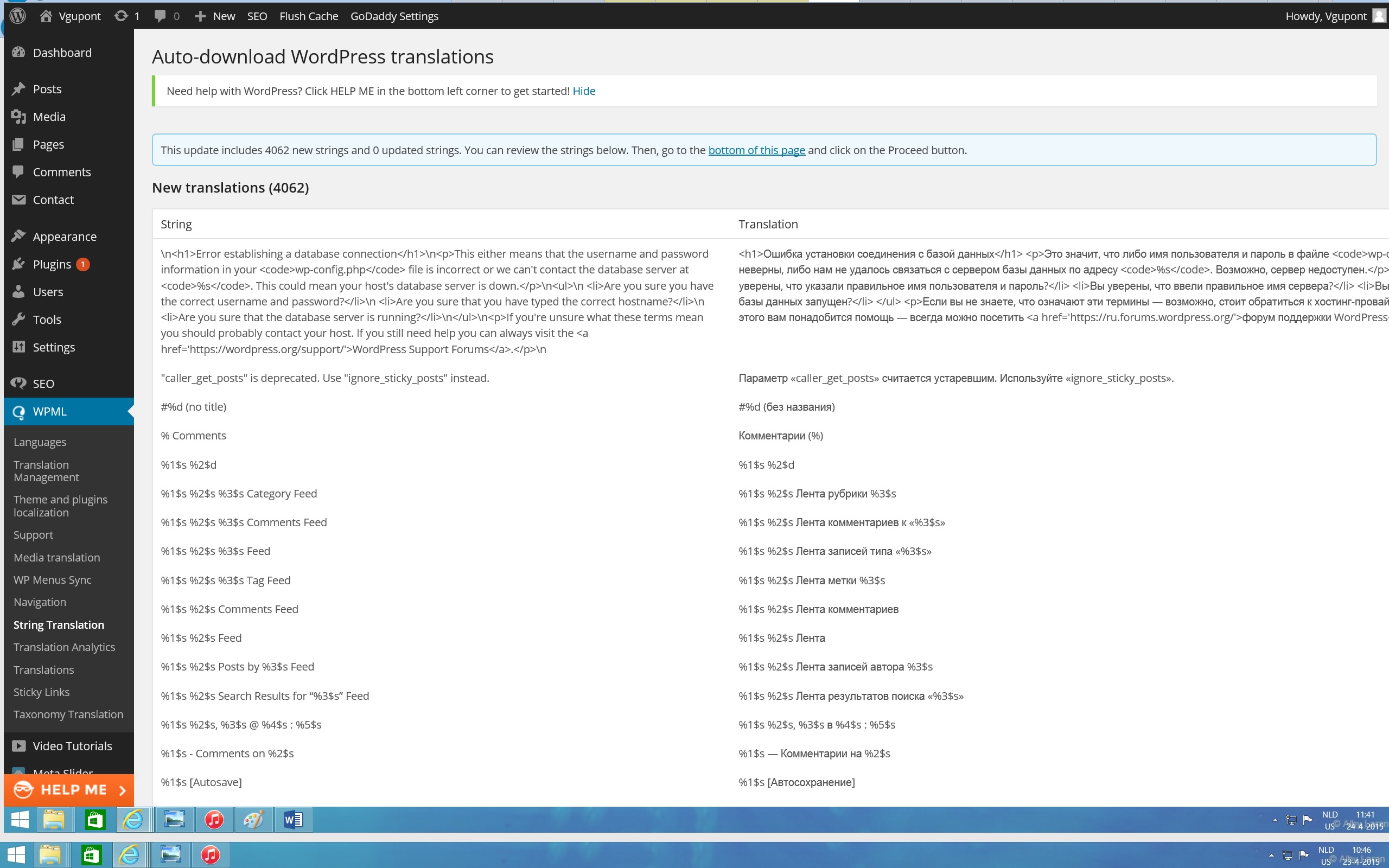Launch Word from the Windows taskbar
This screenshot has width=1389, height=868.
coord(294,819)
